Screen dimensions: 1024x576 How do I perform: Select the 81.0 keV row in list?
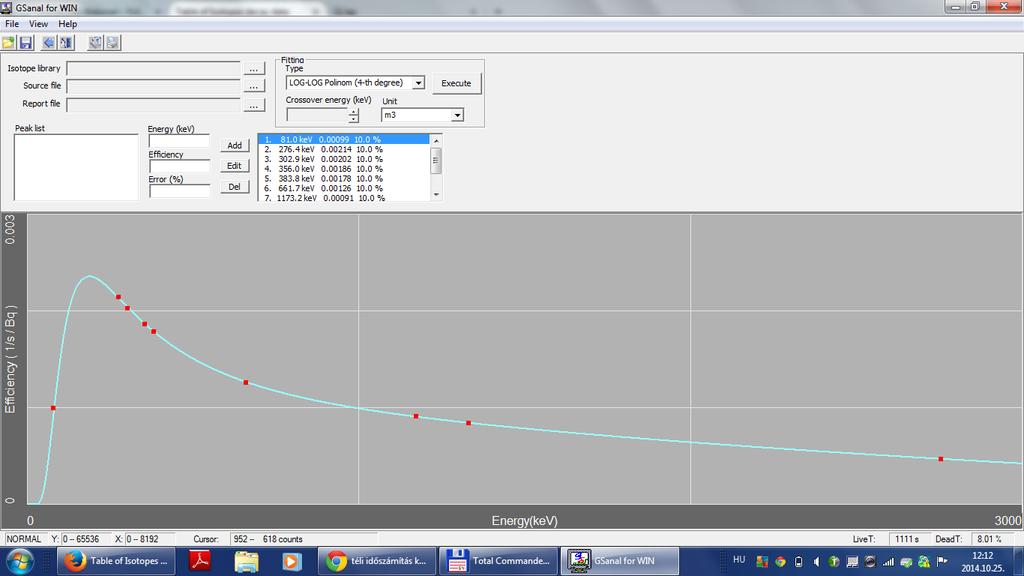pos(344,139)
